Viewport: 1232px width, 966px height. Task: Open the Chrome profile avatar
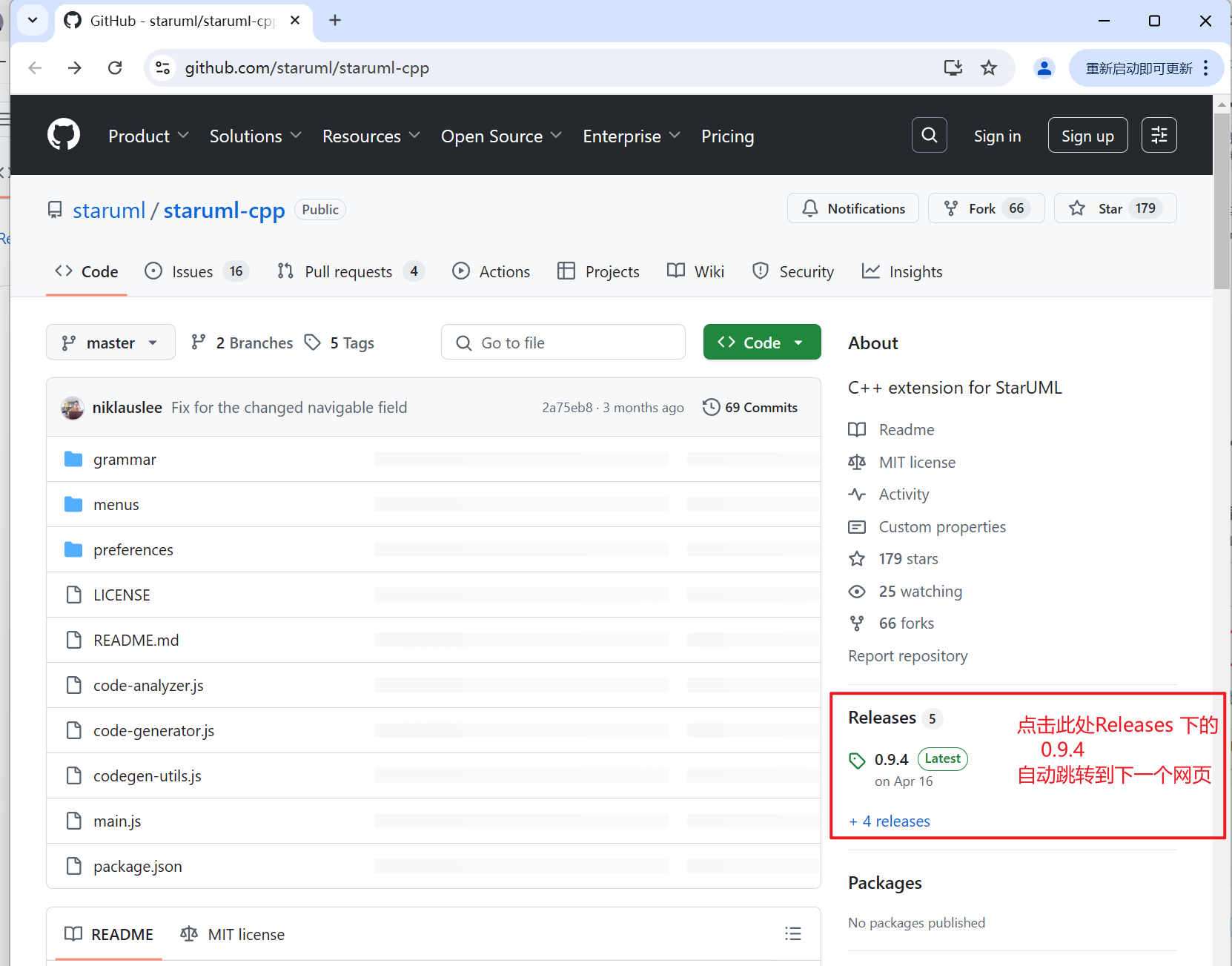1044,68
